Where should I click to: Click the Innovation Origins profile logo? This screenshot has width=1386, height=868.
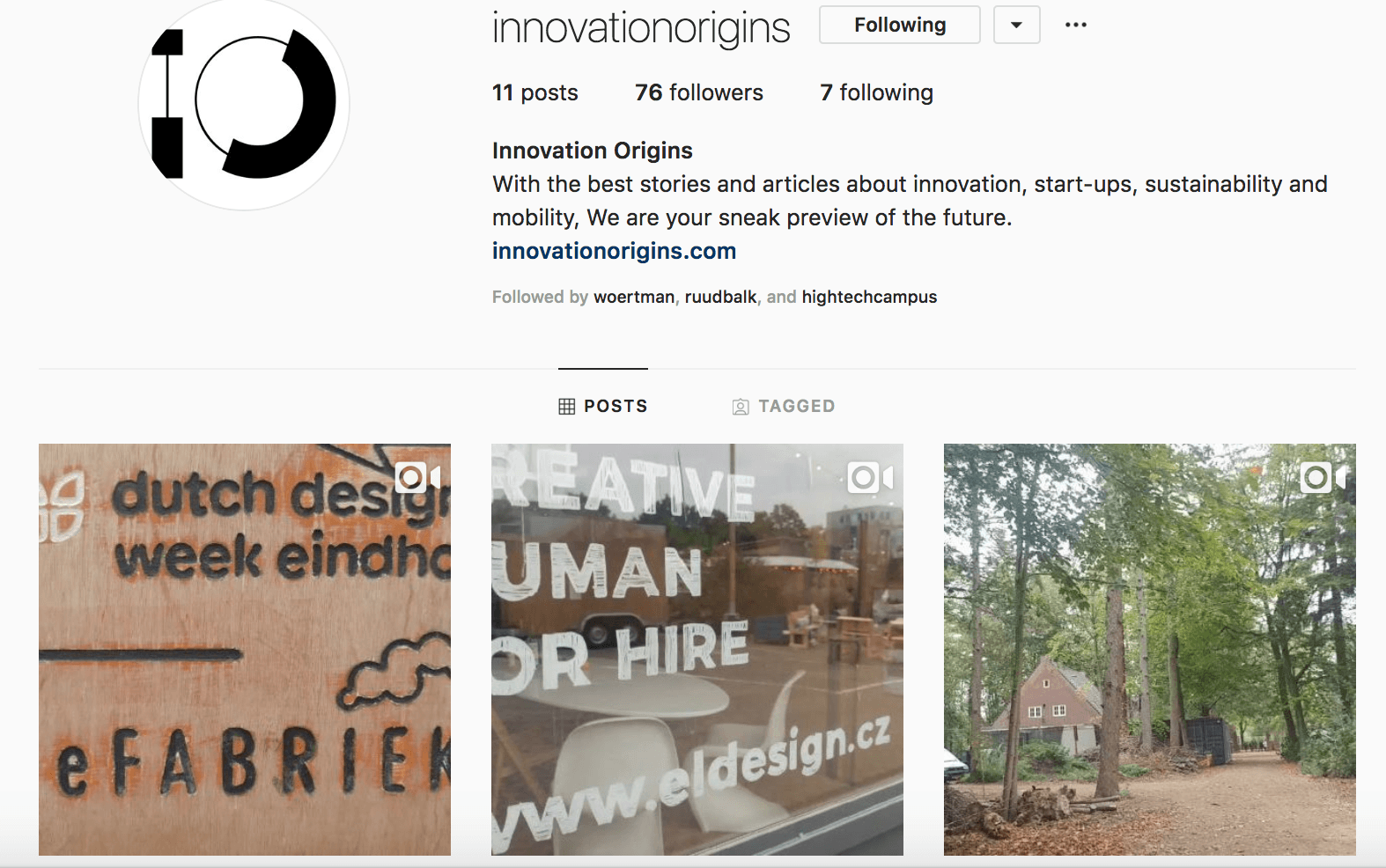tap(244, 104)
